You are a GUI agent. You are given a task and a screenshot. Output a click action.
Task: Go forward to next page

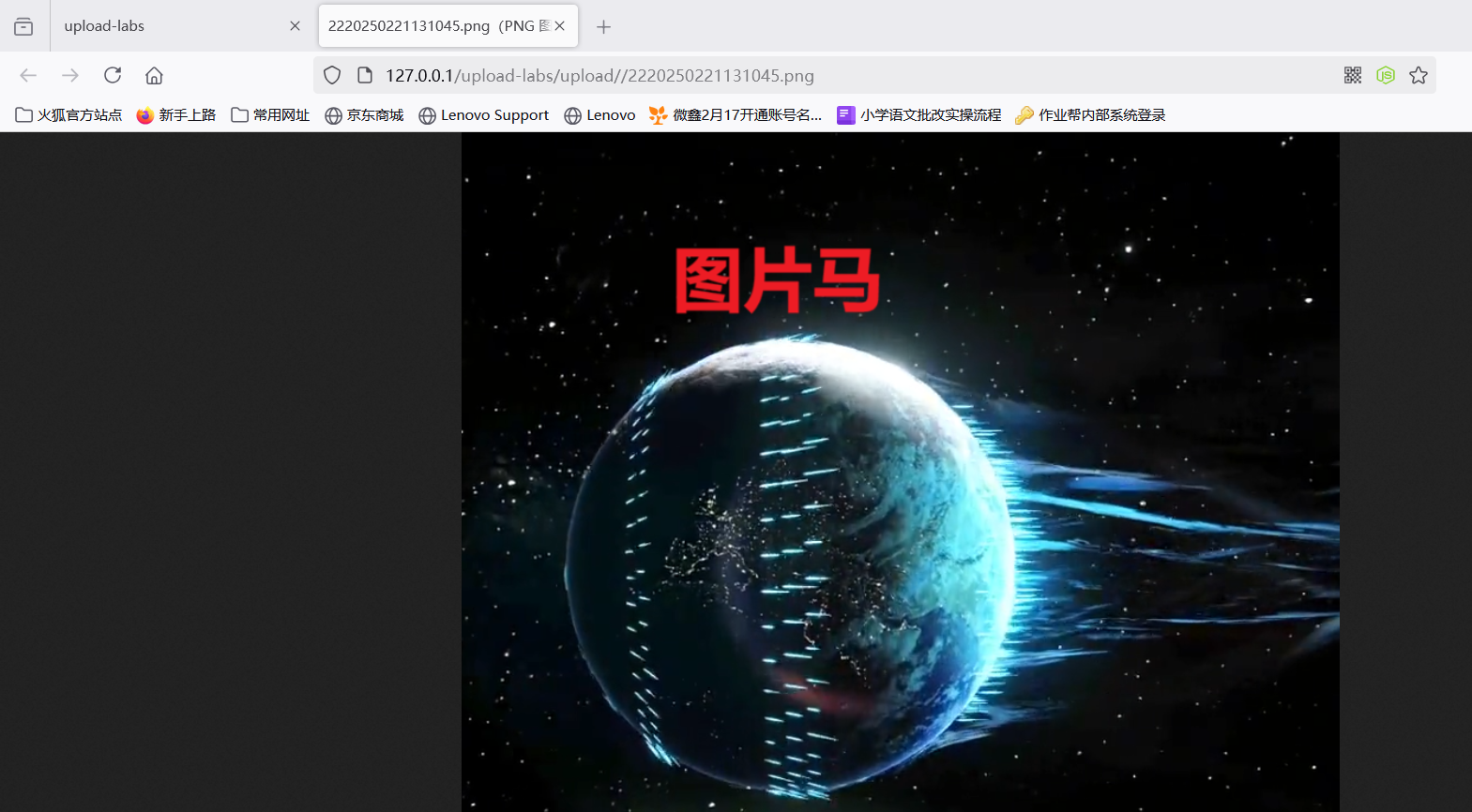coord(70,75)
